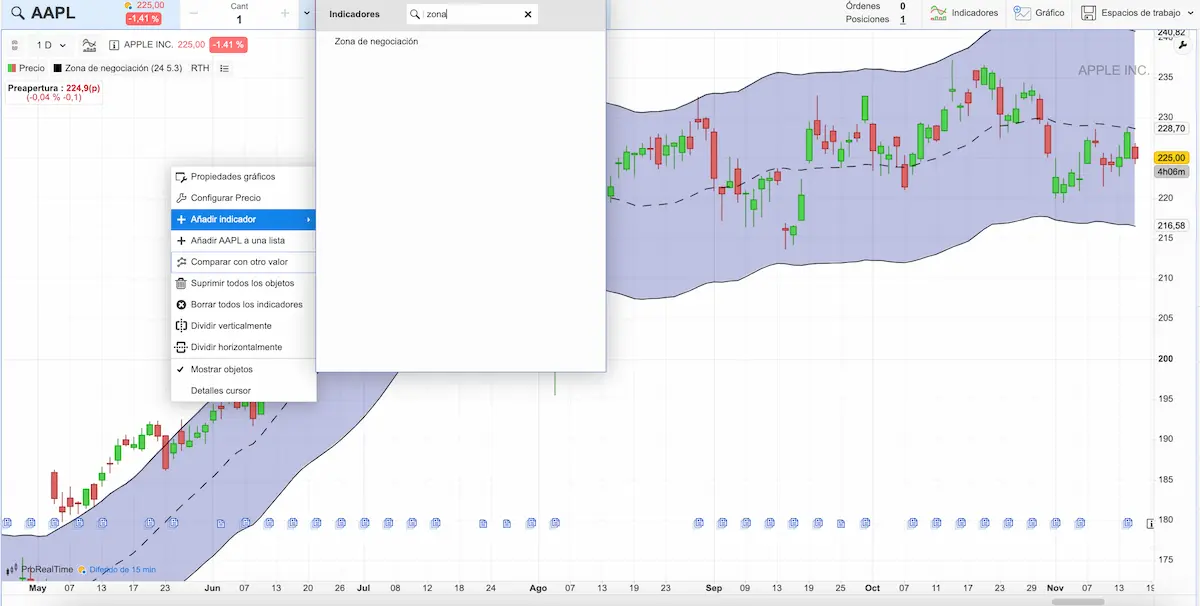1200x606 pixels.
Task: Expand the Añadir indicador submenu
Action: click(243, 219)
